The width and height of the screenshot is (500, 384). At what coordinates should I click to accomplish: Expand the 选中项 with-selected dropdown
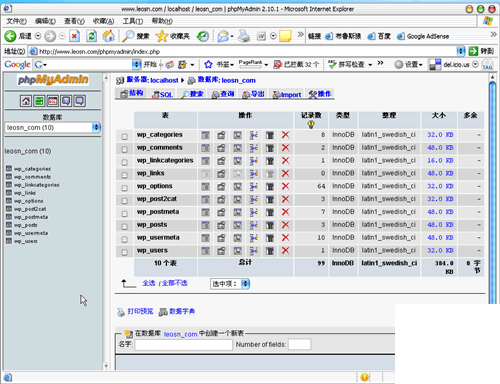coord(245,284)
